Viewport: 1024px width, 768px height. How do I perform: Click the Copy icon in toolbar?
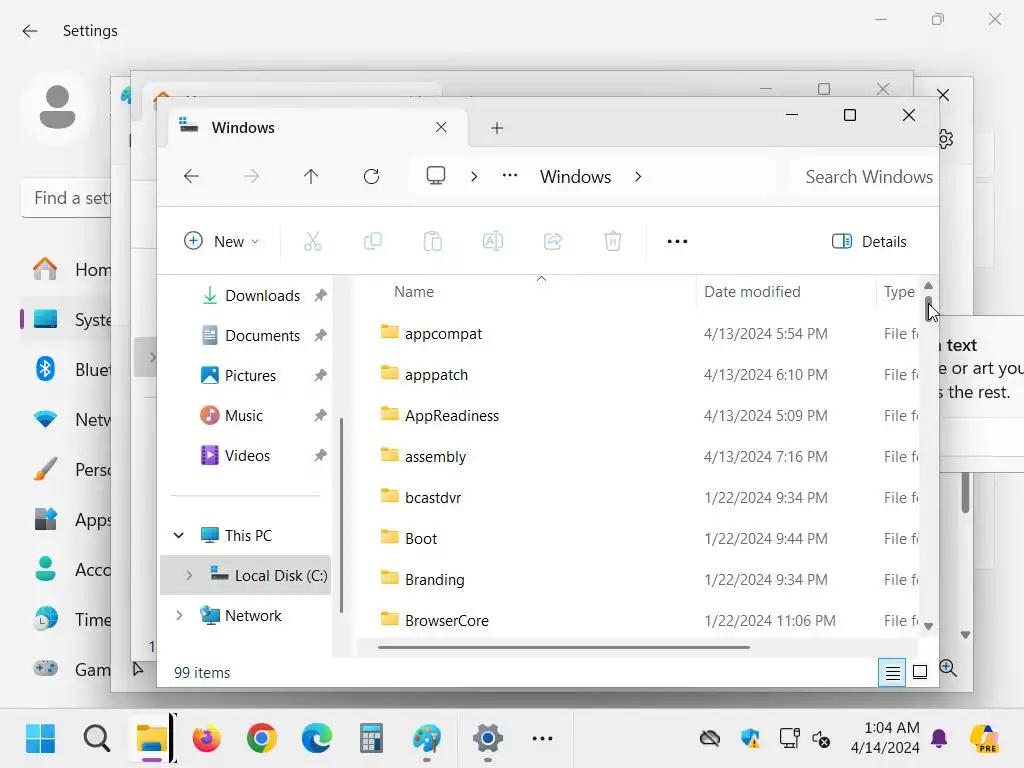click(x=373, y=241)
